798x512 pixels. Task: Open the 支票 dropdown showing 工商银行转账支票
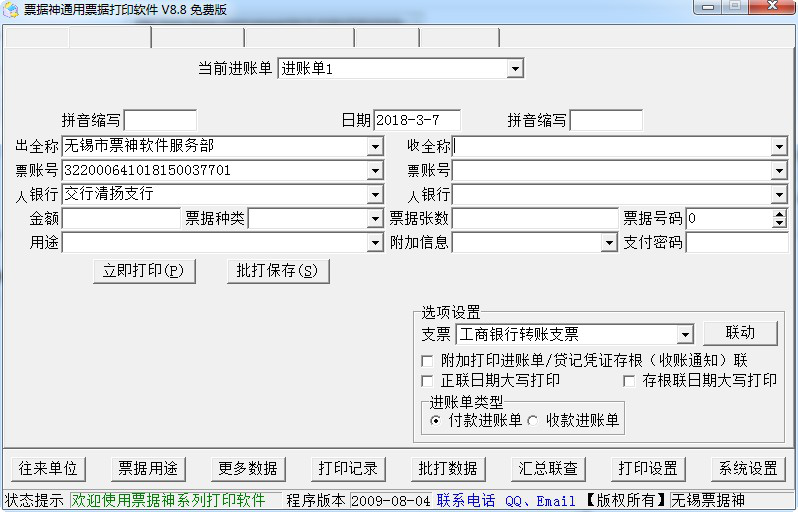coord(686,335)
